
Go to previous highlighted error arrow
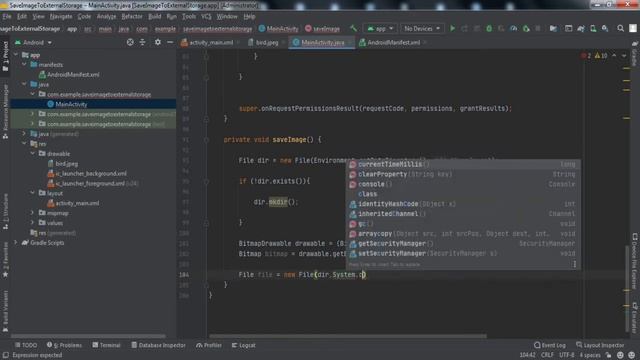614,56
